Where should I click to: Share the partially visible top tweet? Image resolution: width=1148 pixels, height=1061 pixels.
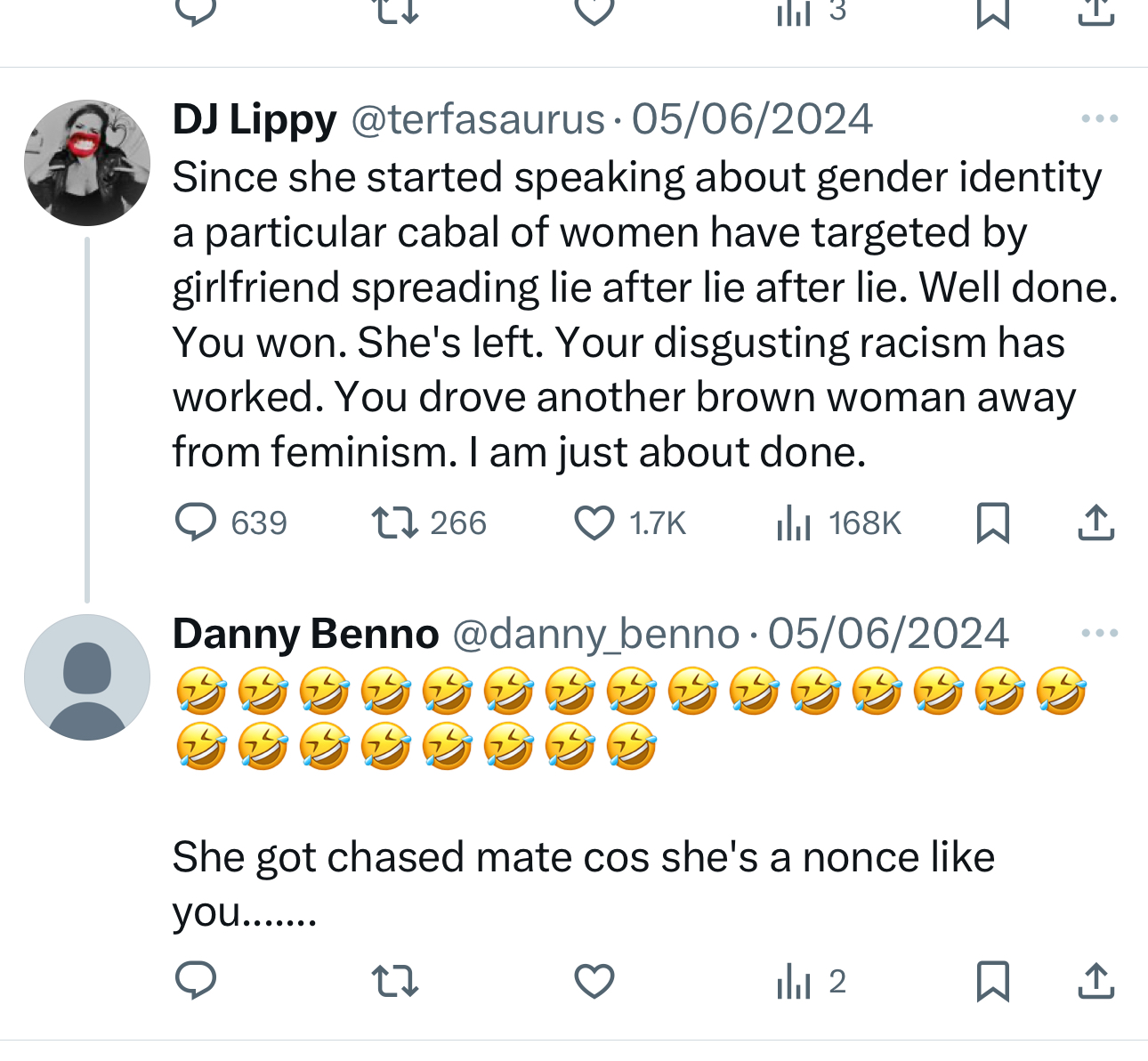1095,12
